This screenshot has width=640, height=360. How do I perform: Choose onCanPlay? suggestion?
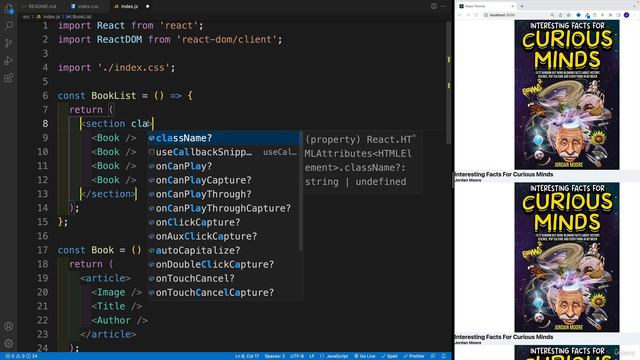(224, 166)
